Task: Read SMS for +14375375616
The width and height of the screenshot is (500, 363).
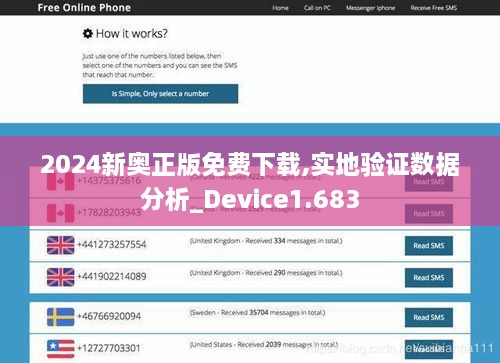Action: click(429, 182)
